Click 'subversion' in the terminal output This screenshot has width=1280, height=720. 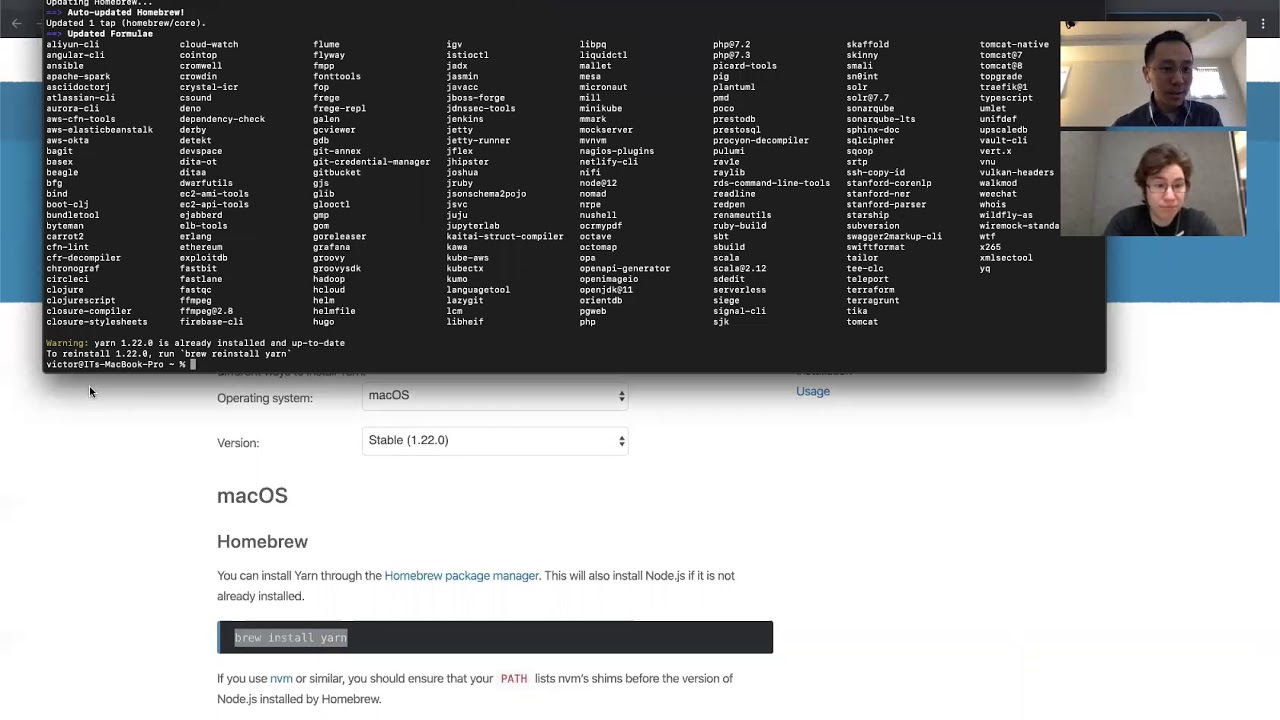click(873, 226)
